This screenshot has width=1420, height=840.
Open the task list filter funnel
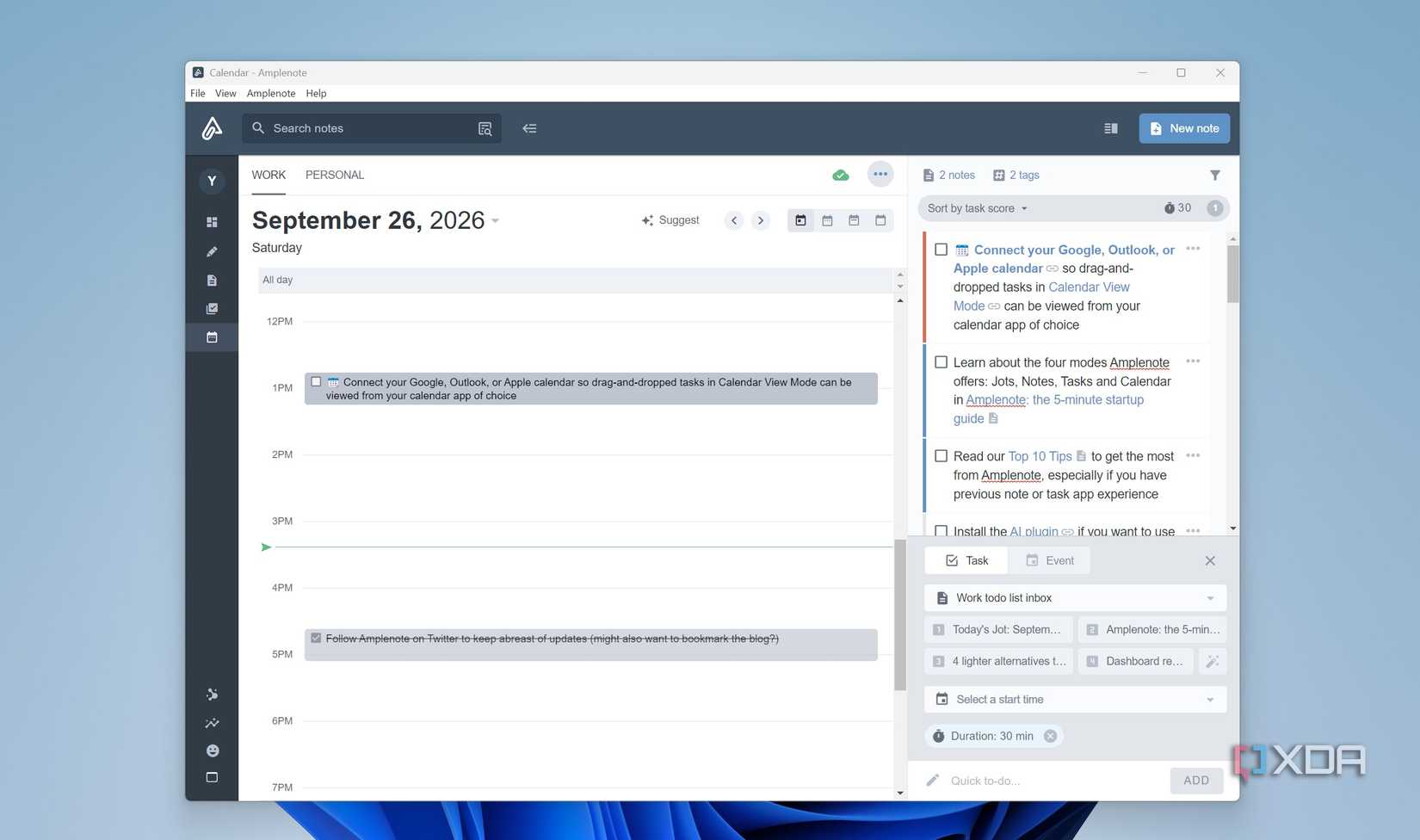(x=1215, y=176)
